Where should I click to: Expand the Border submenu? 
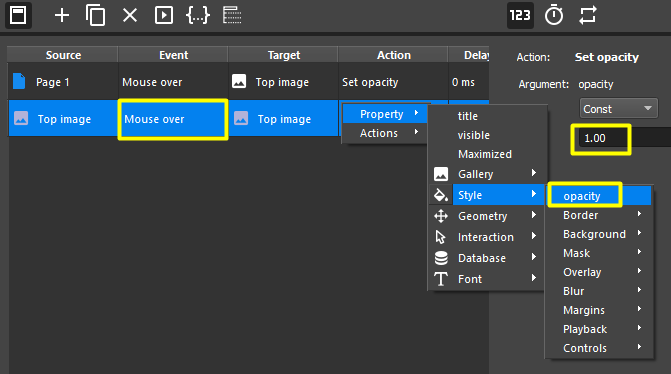click(599, 215)
